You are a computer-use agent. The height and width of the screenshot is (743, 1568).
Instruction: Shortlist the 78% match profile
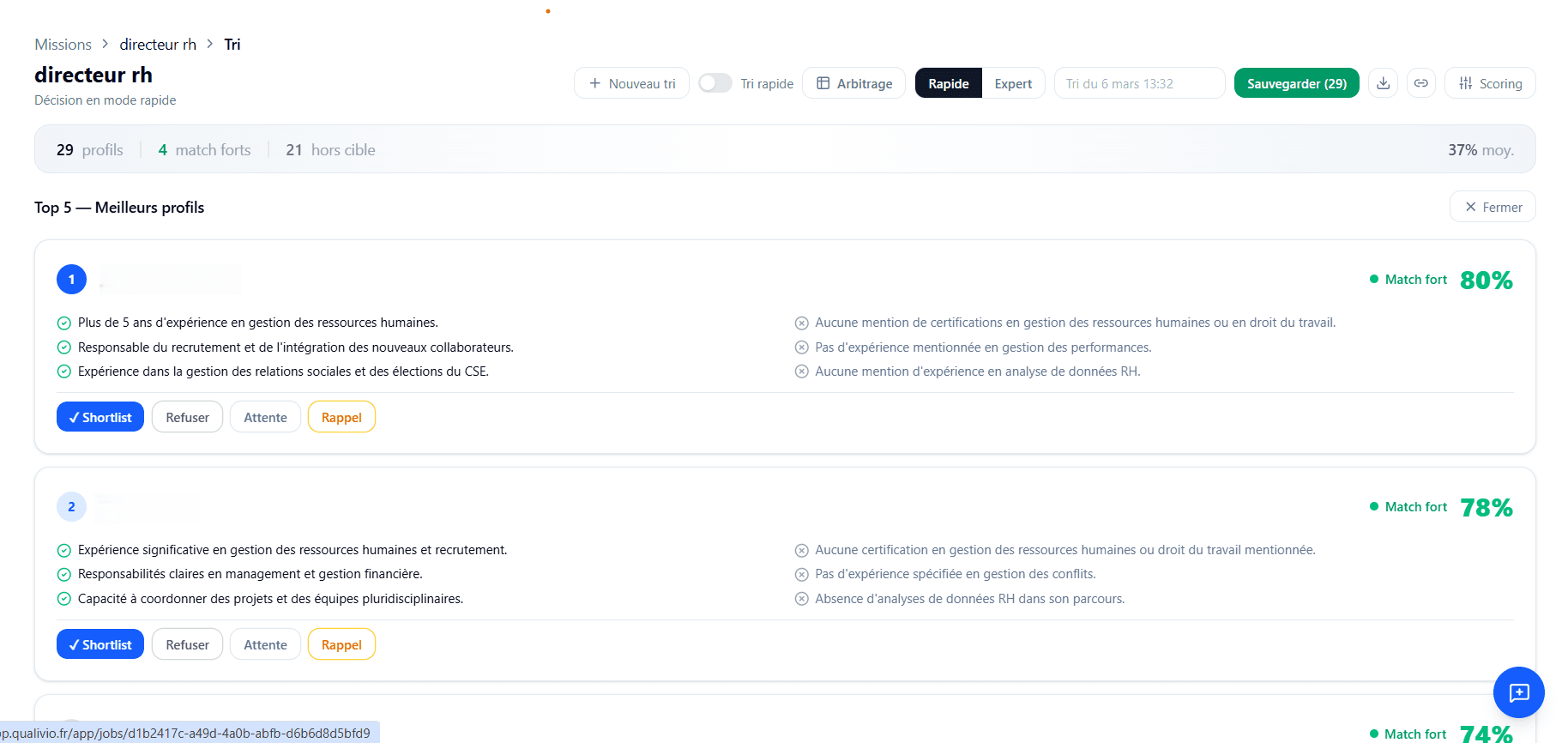(x=100, y=644)
